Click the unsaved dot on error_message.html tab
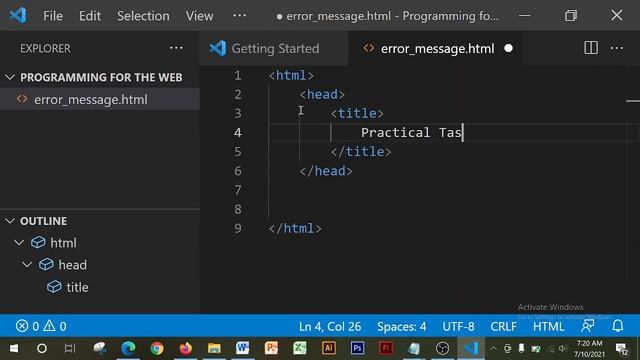640x360 pixels. click(x=508, y=49)
